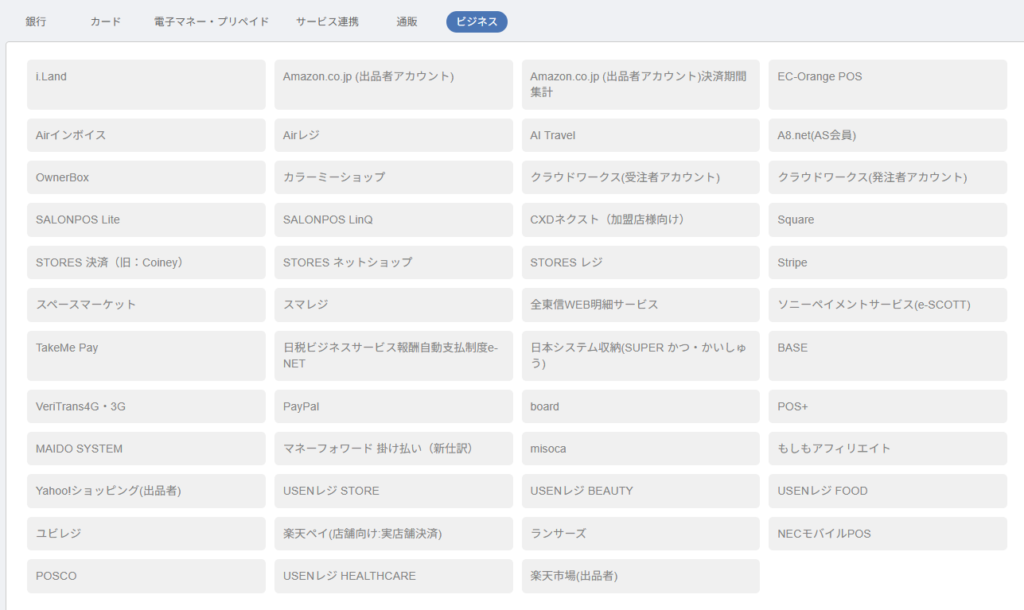Pick EC-Orange POS
The height and width of the screenshot is (610, 1024).
[x=888, y=84]
